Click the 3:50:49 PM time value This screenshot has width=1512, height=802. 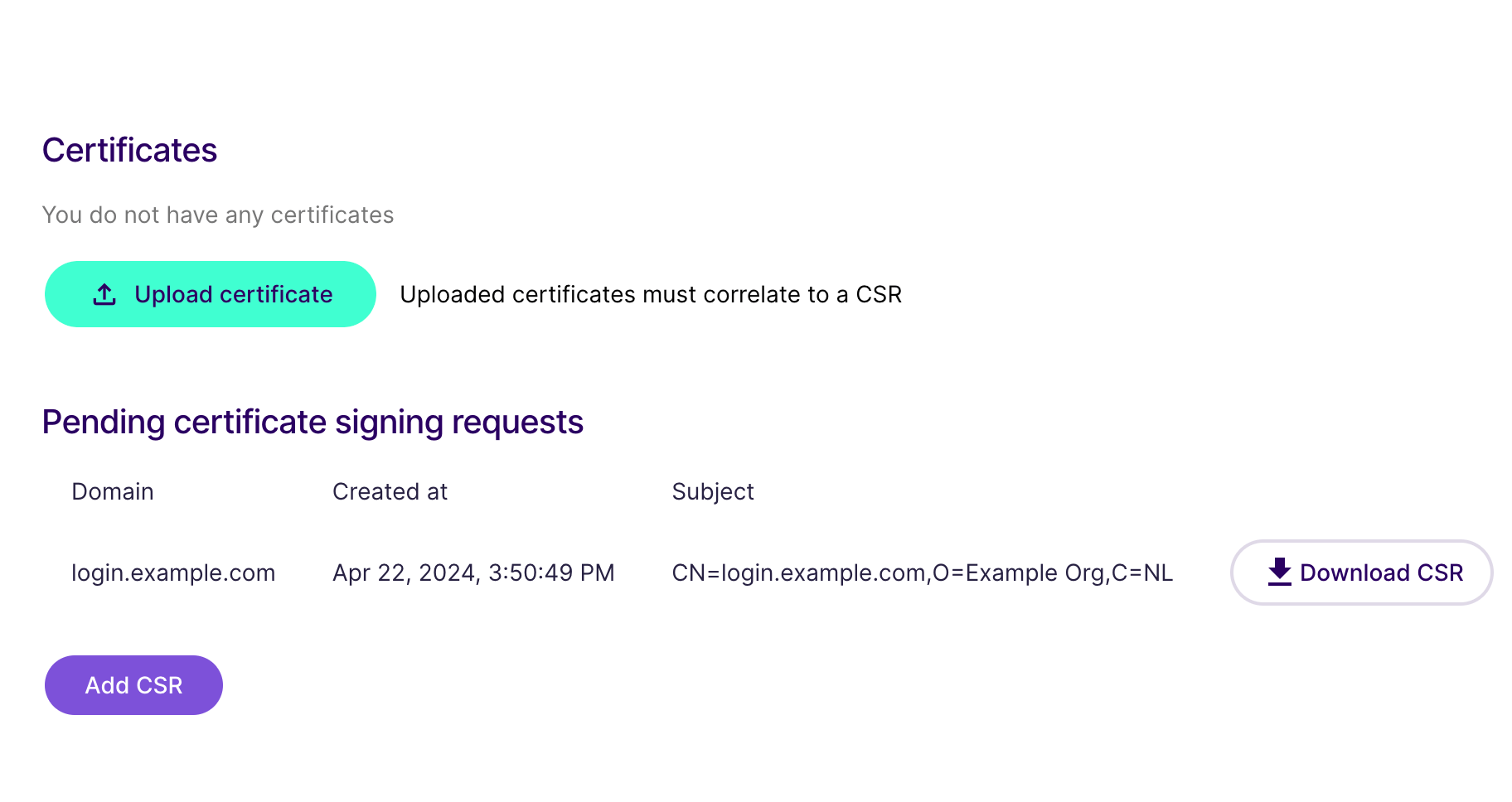point(551,573)
